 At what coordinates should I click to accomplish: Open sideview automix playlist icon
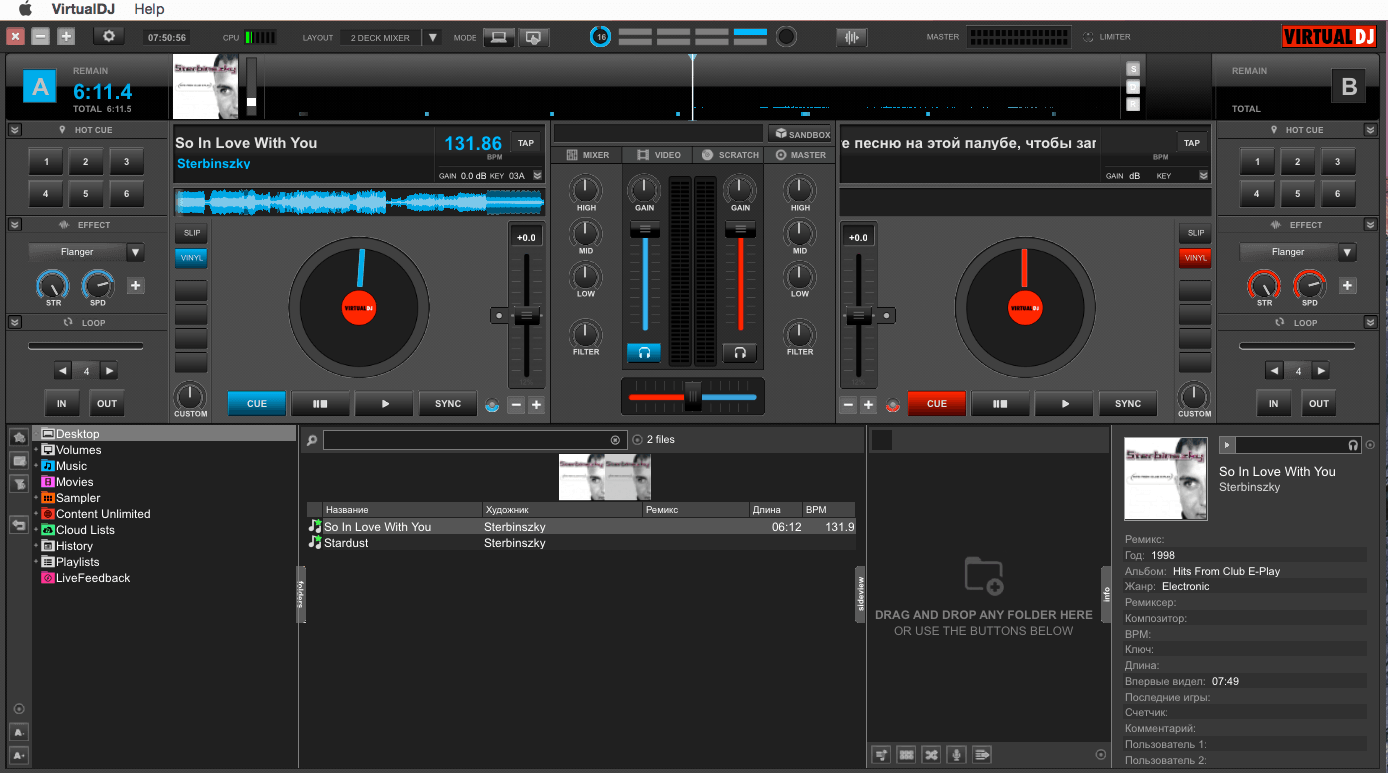(x=881, y=754)
